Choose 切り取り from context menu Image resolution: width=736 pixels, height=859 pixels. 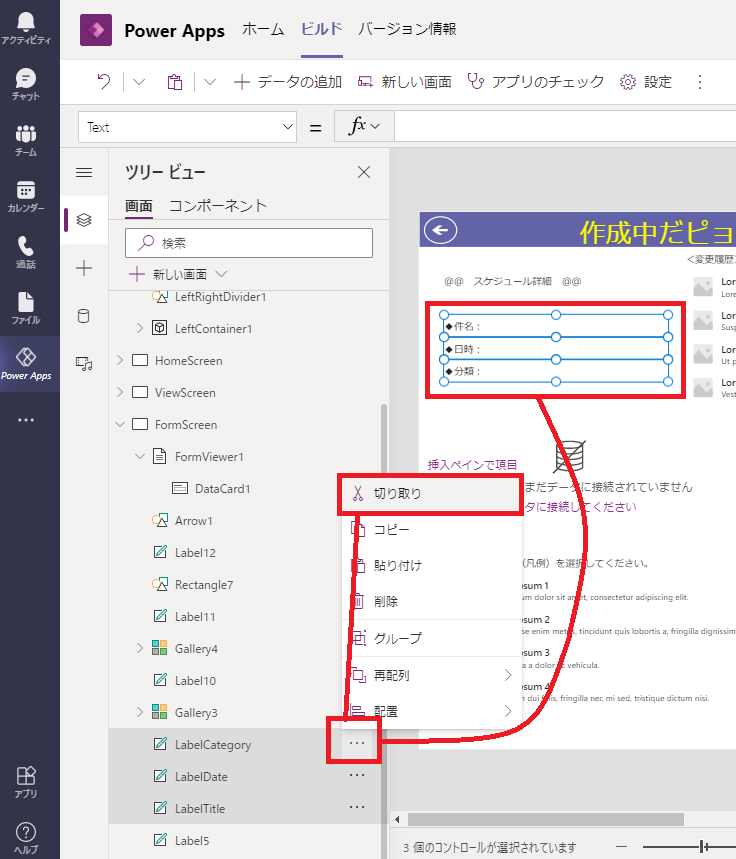(431, 494)
